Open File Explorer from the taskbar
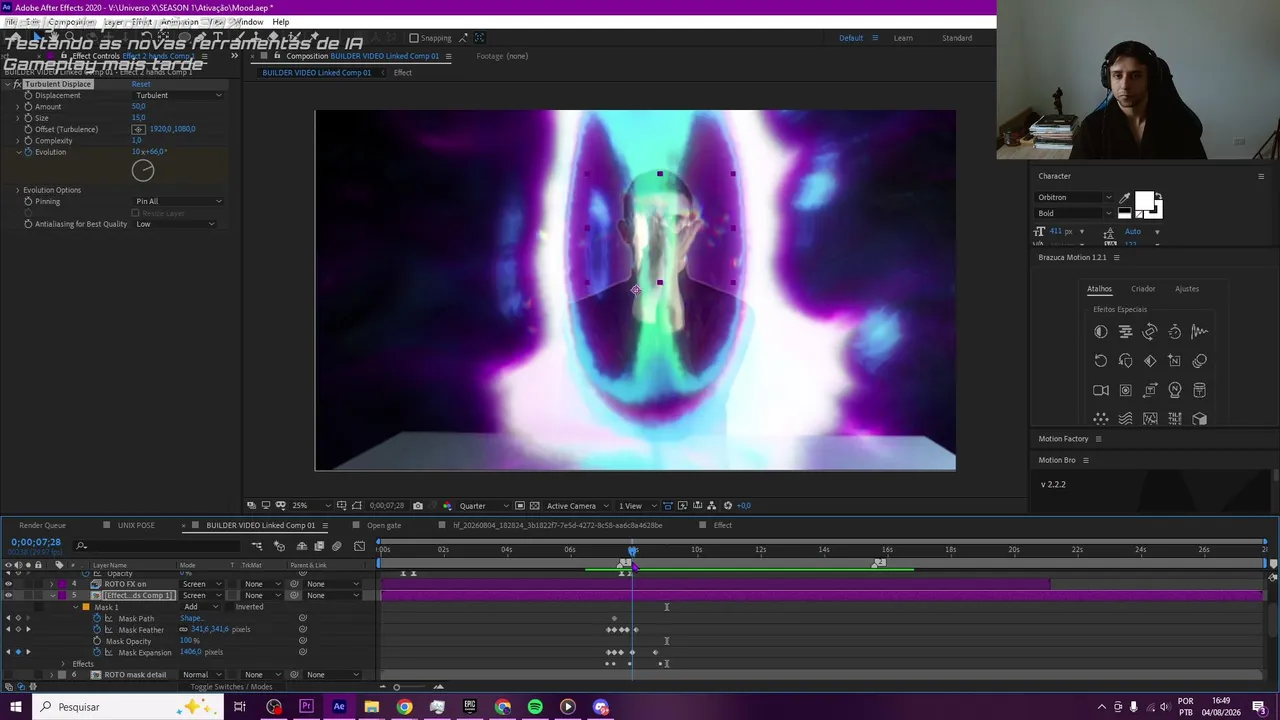 (371, 707)
